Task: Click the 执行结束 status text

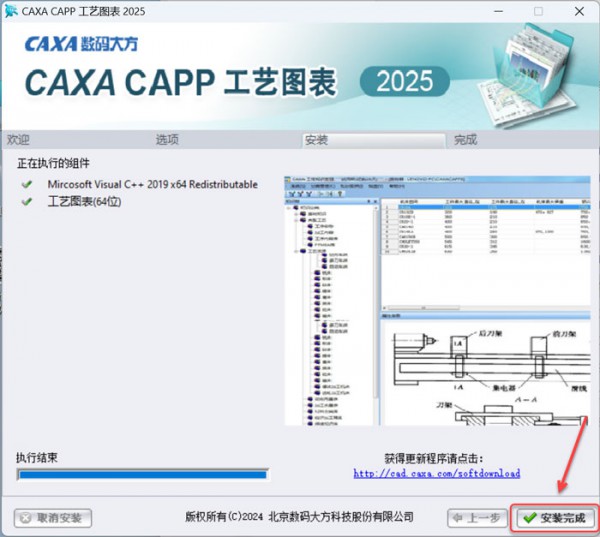Action: click(36, 457)
